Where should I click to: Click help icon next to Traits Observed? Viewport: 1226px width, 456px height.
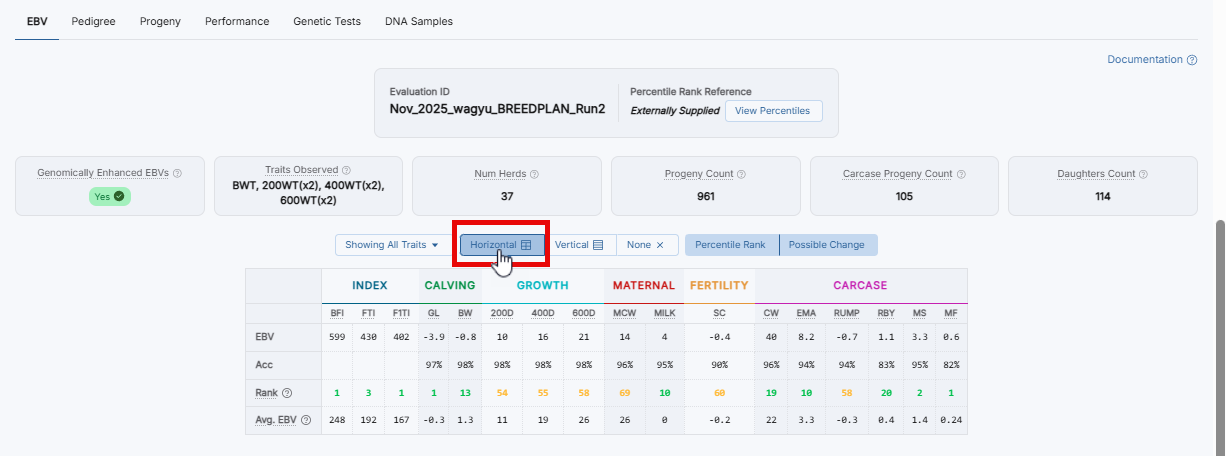coord(346,170)
